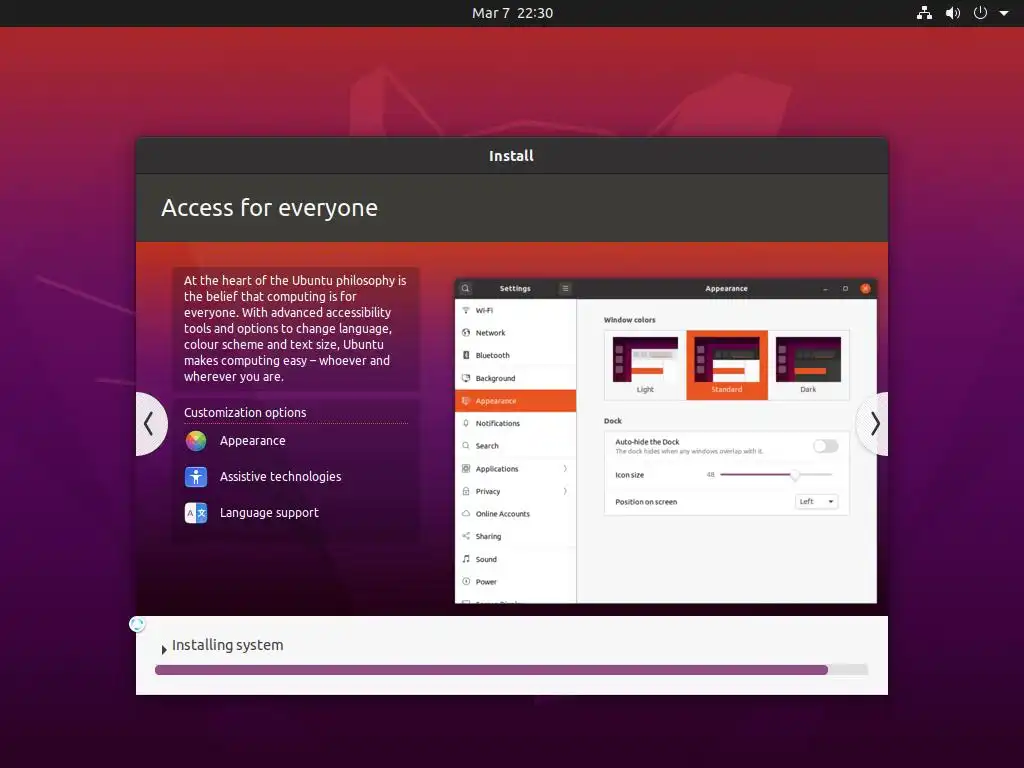Expand the system menu arrow in top bar
This screenshot has height=768, width=1024.
point(1004,13)
